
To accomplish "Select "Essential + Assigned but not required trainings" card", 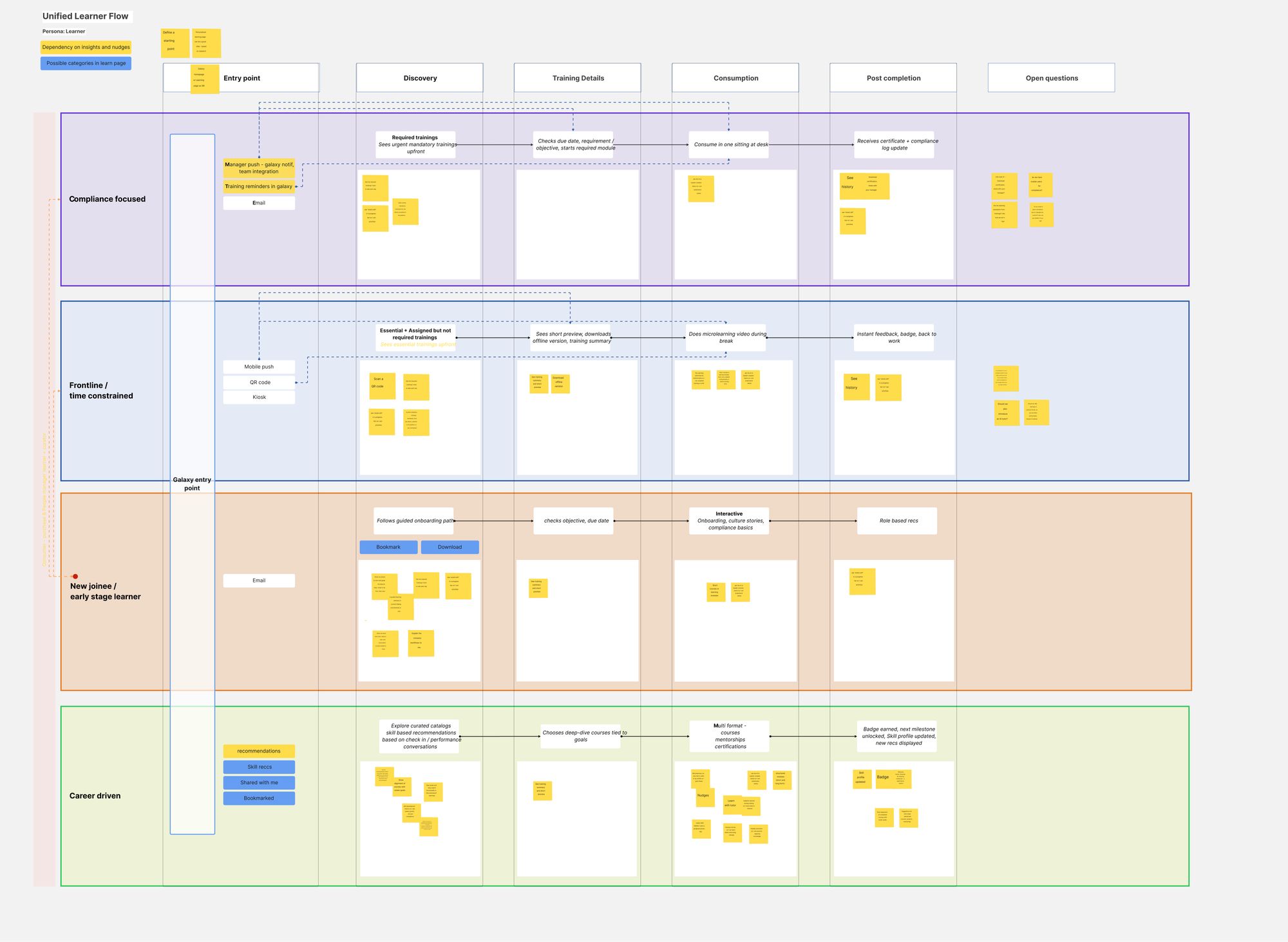I will [x=415, y=338].
